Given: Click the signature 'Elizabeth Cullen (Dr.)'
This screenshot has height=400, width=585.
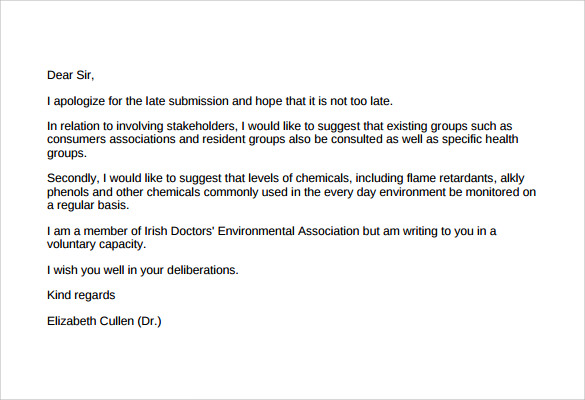Looking at the screenshot, I should [104, 321].
